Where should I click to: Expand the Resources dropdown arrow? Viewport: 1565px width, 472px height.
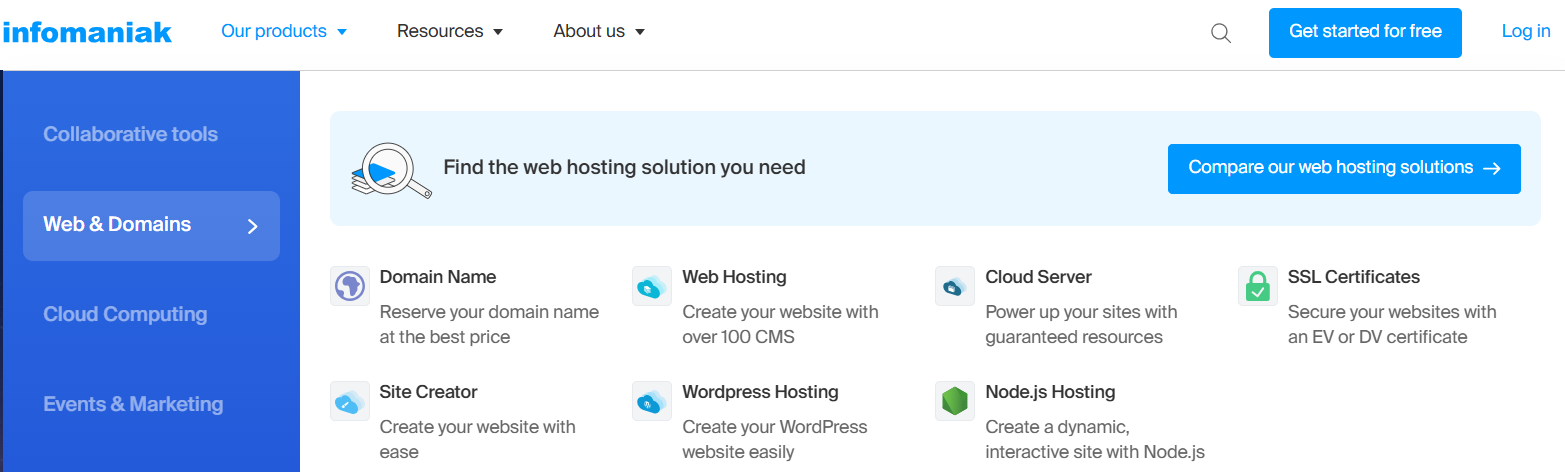point(498,32)
